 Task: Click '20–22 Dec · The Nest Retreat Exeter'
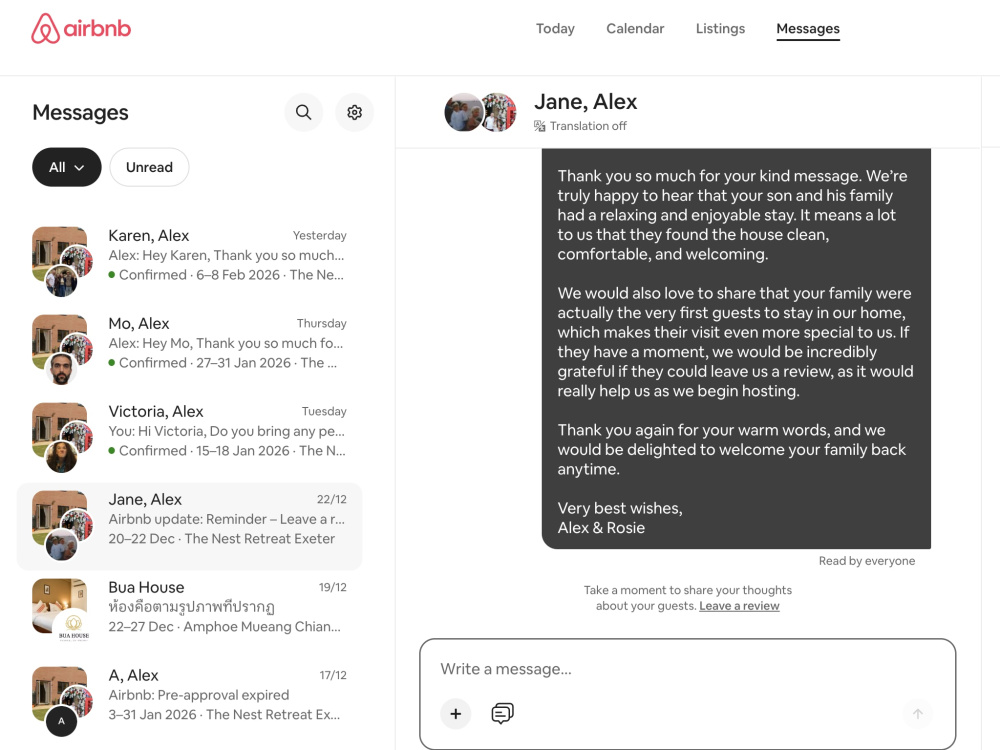click(x=221, y=539)
